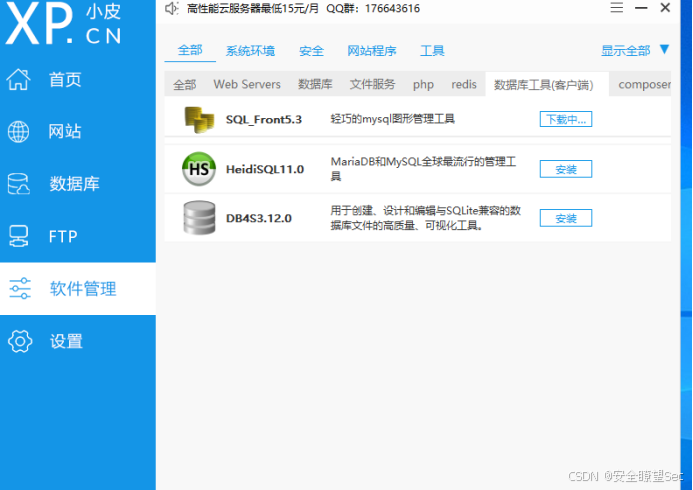Close the phpStudy window
The image size is (693, 490).
pyautogui.click(x=665, y=8)
